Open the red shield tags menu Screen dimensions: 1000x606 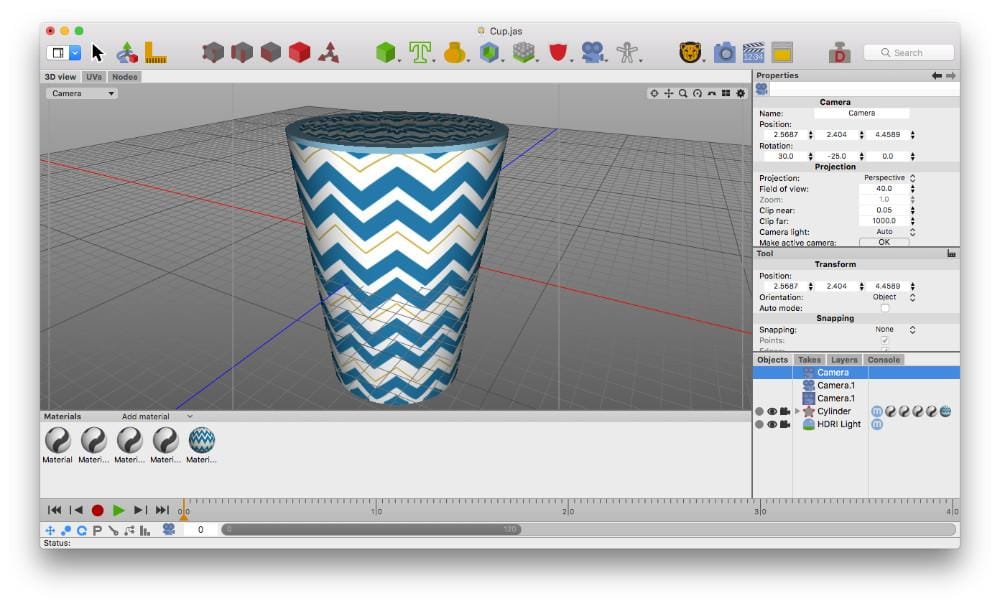558,52
